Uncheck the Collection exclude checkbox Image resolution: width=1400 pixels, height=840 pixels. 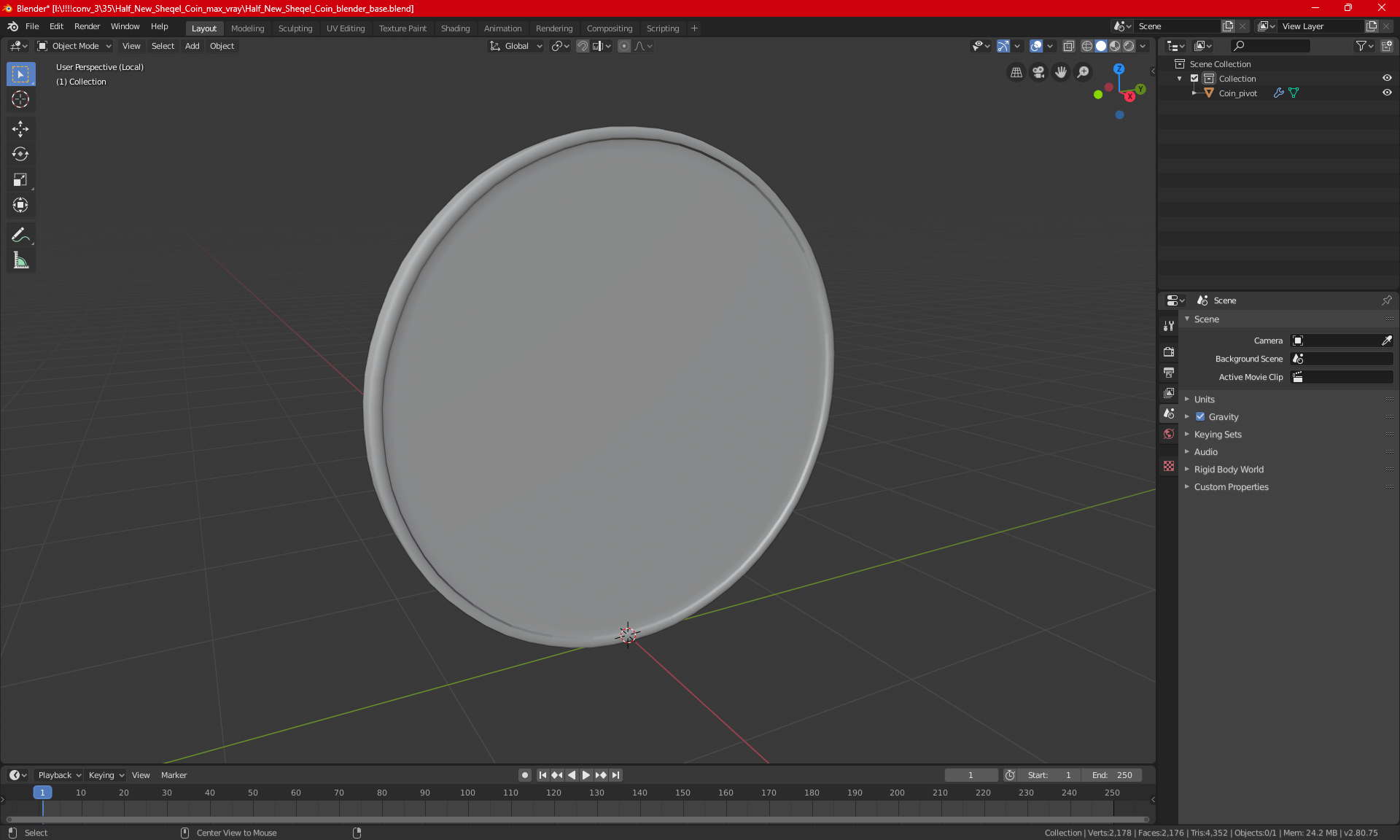tap(1194, 78)
